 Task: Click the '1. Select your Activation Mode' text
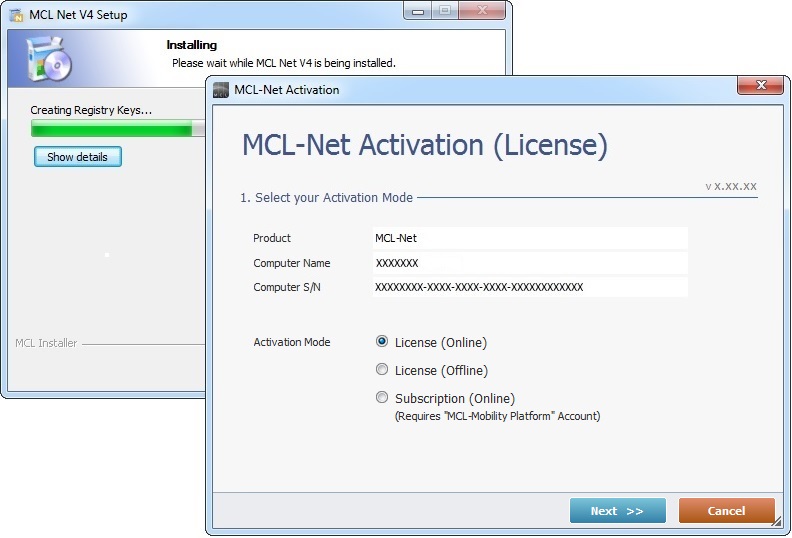[326, 198]
